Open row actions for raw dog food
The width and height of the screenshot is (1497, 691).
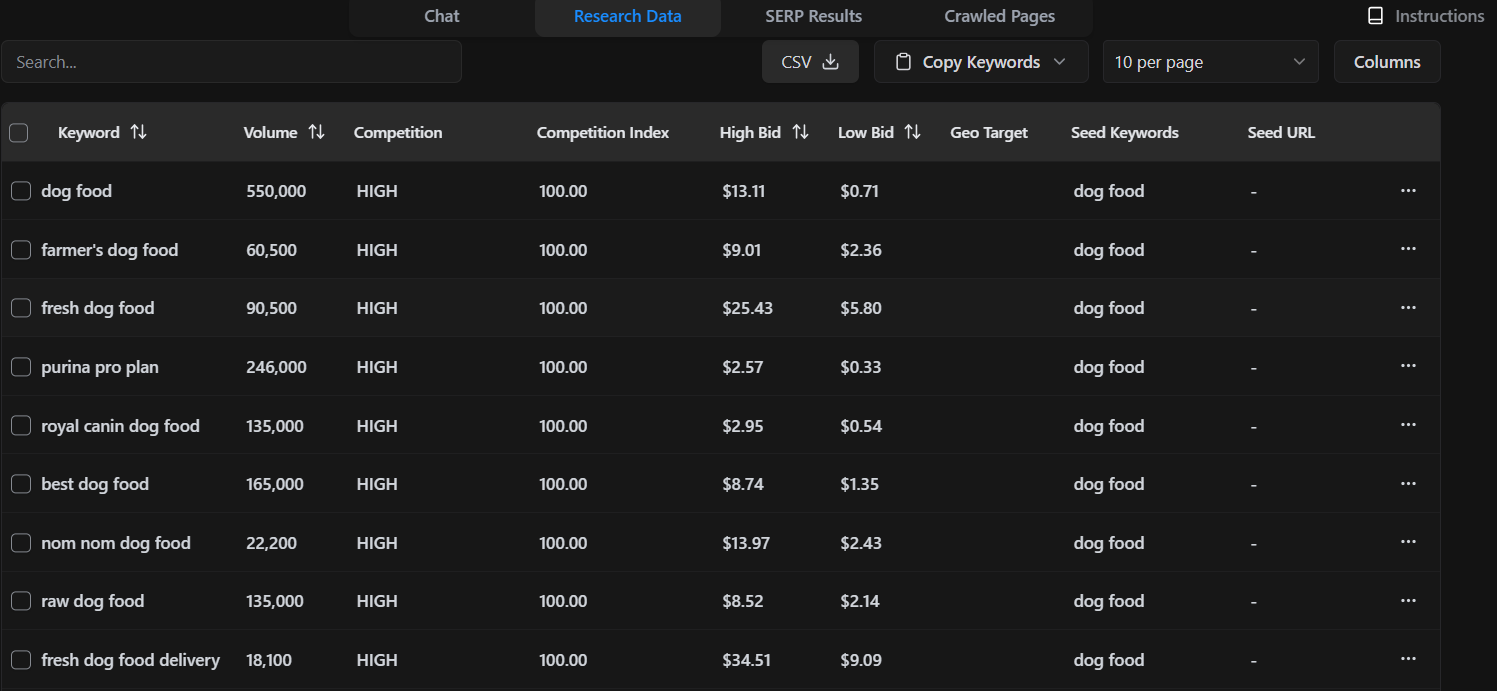[1408, 600]
